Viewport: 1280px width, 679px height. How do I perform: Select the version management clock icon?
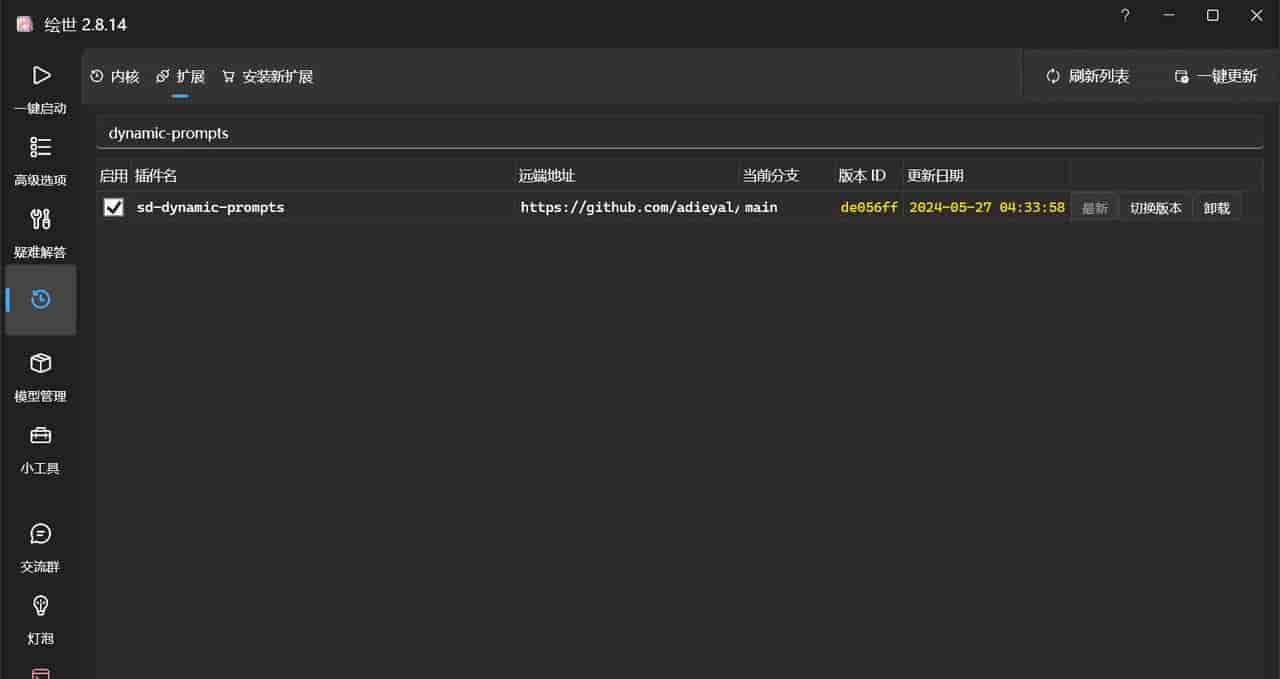click(40, 299)
